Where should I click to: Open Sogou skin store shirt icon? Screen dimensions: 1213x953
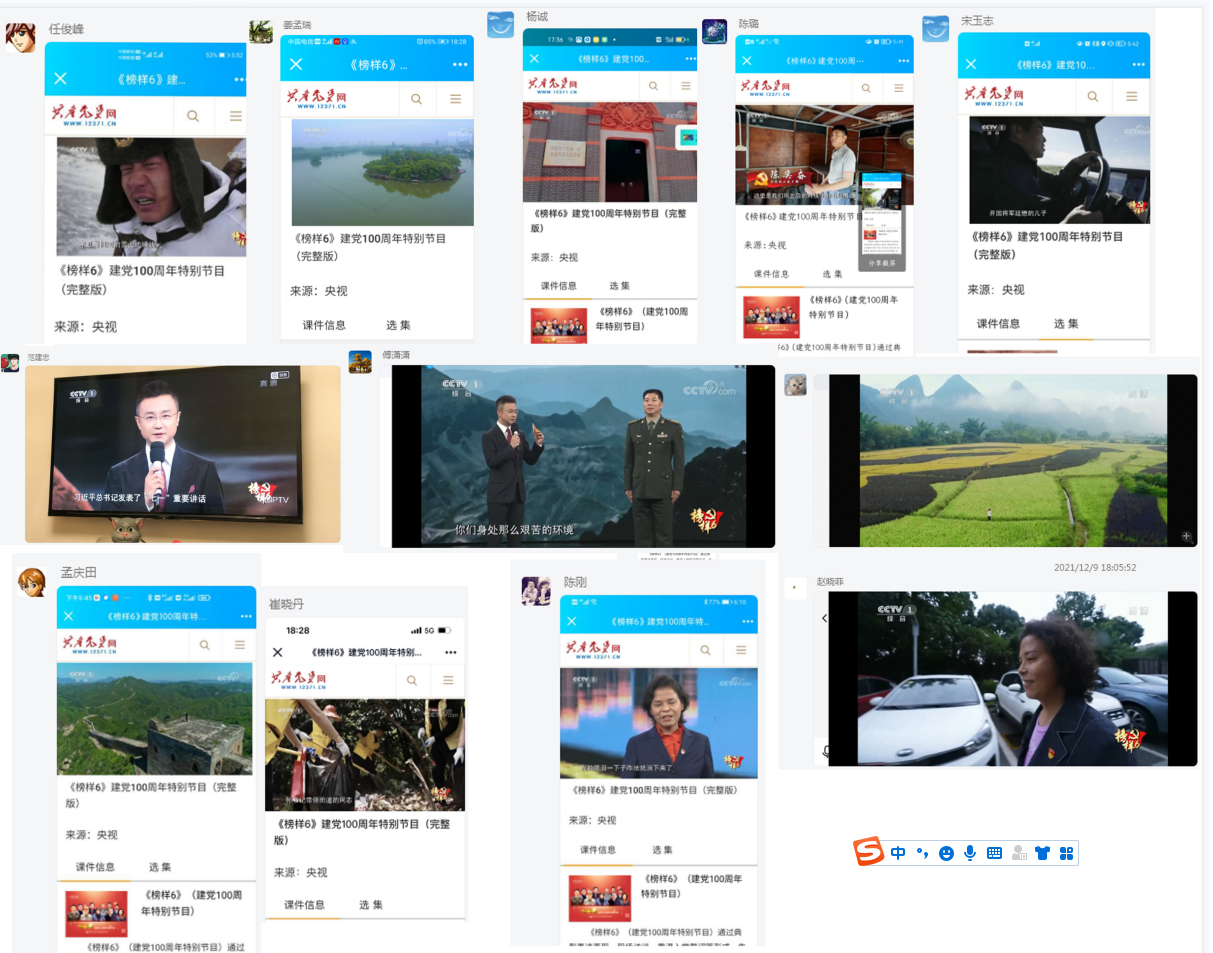(x=1042, y=853)
